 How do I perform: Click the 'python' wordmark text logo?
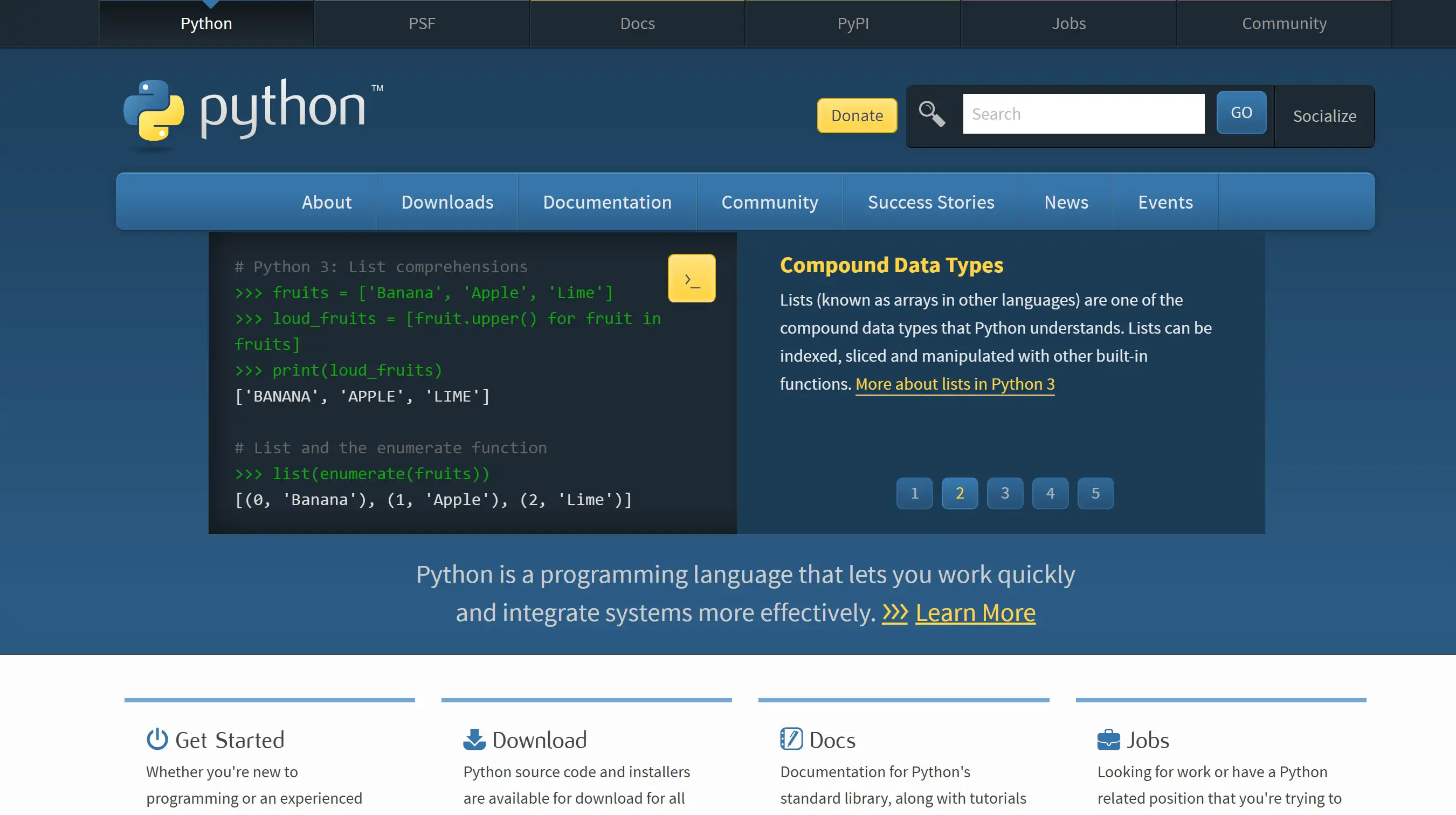tap(282, 108)
